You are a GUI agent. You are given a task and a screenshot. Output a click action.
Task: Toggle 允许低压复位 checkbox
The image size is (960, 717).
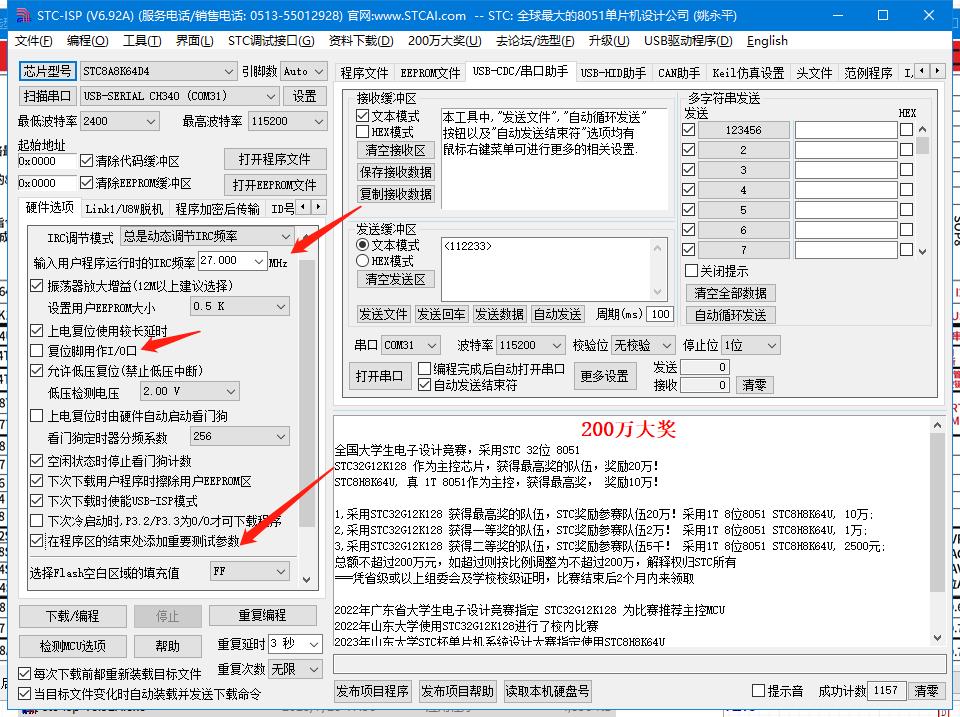tap(37, 371)
